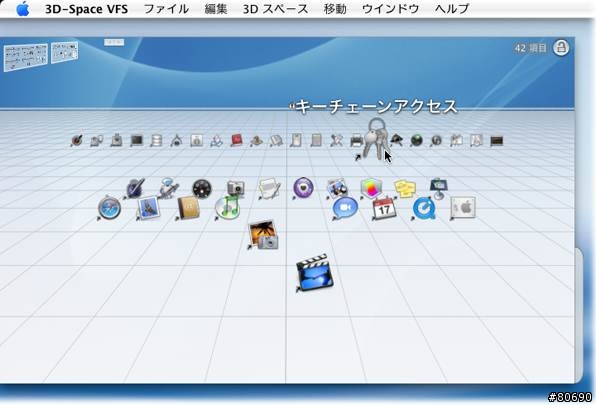
Task: Open the Apple menu
Action: [23, 9]
